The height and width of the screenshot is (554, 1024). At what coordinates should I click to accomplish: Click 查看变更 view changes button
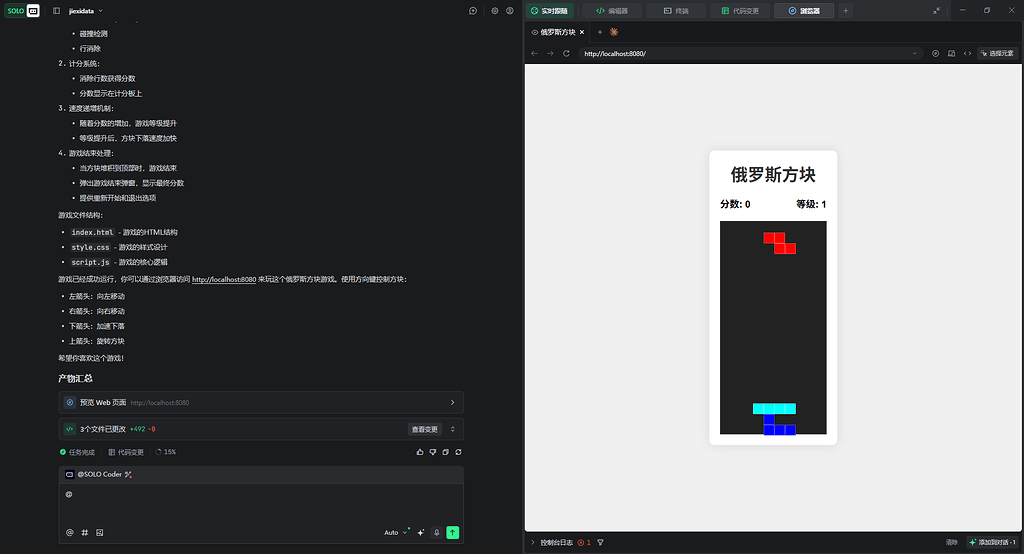click(x=424, y=429)
